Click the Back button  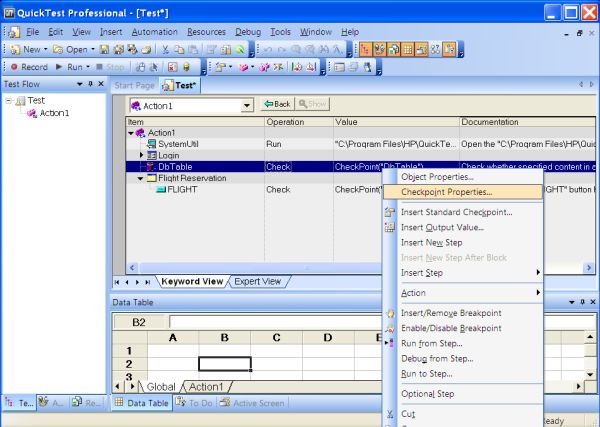click(x=277, y=104)
